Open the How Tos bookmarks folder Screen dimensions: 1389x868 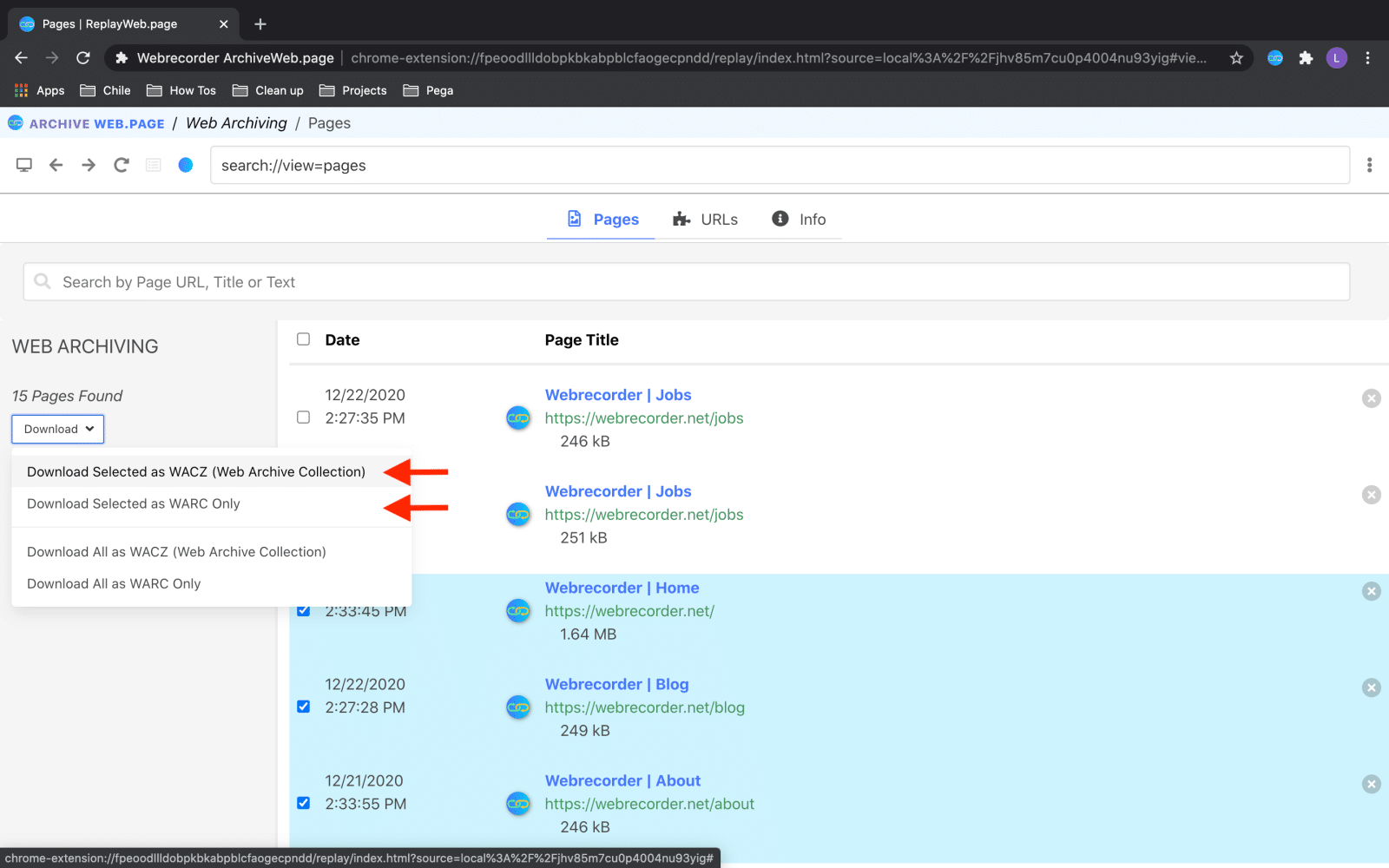coord(181,90)
